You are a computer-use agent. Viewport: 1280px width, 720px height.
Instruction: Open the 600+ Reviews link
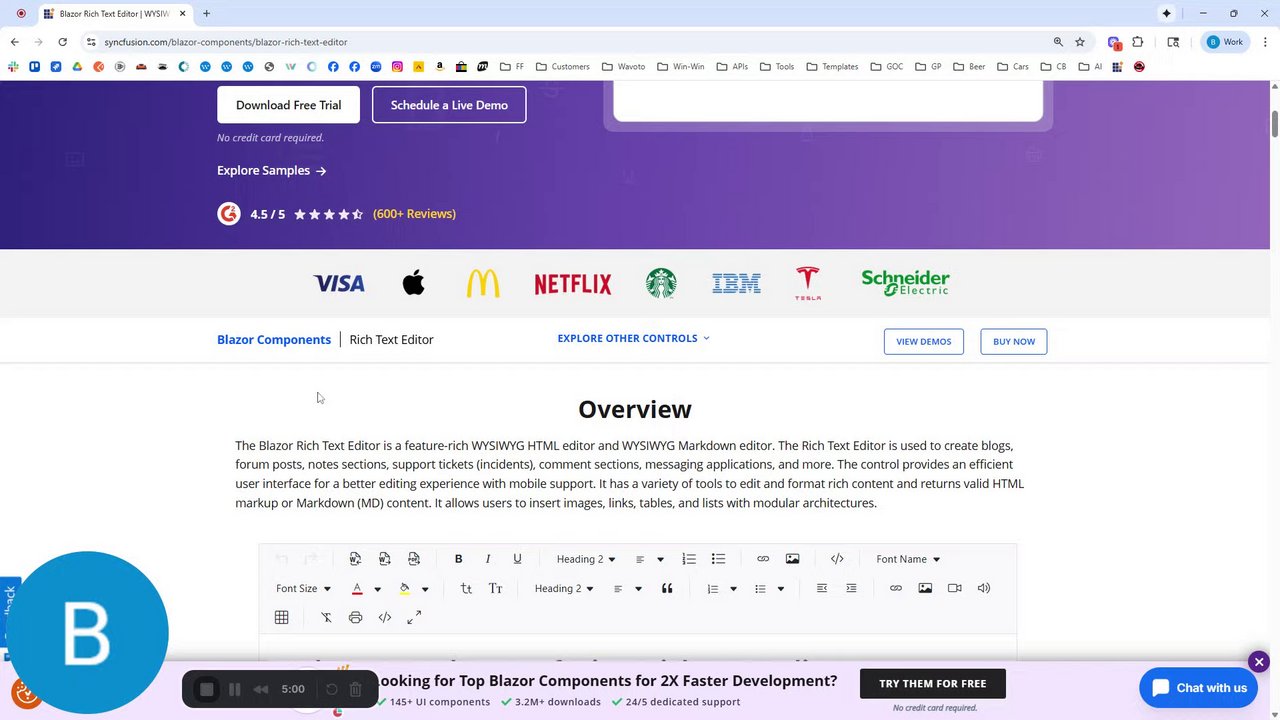click(414, 214)
